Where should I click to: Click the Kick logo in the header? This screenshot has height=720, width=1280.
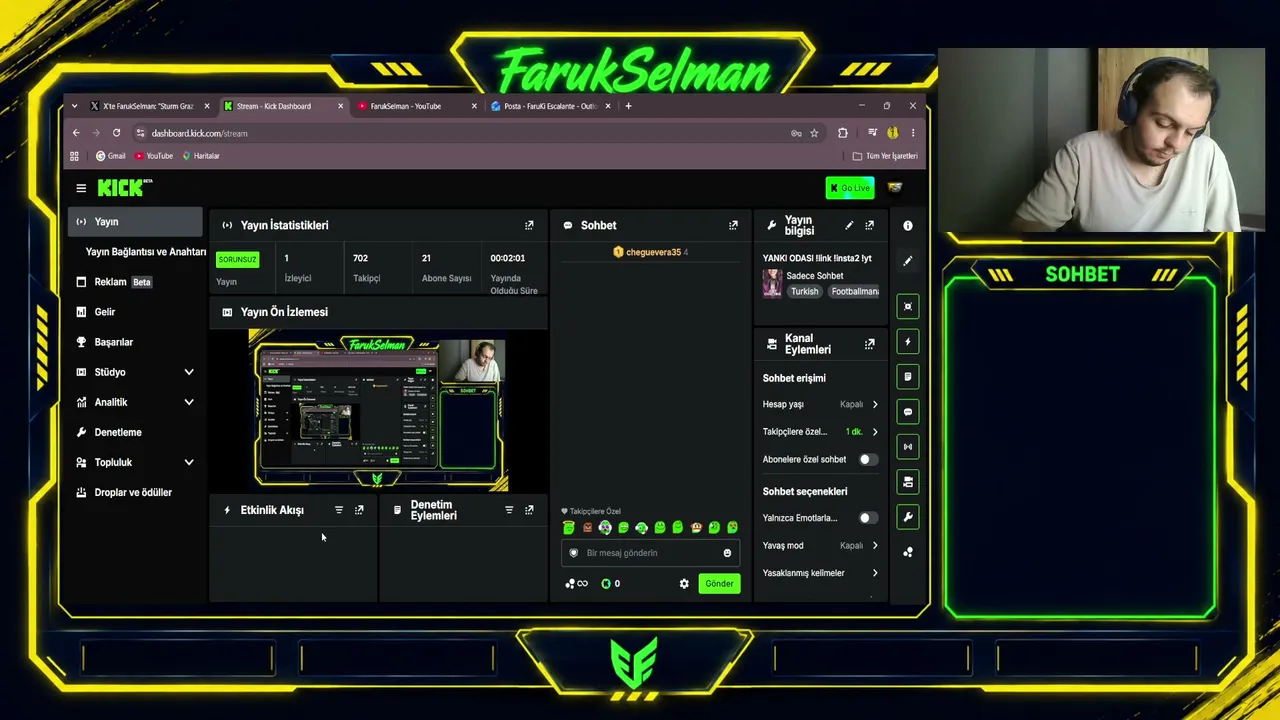pos(125,188)
